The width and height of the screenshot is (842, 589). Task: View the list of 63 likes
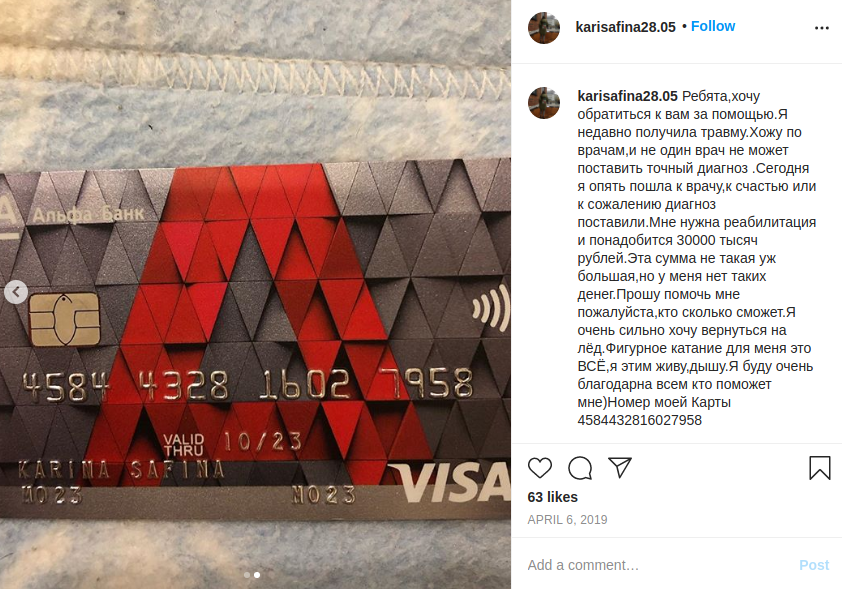tap(553, 497)
